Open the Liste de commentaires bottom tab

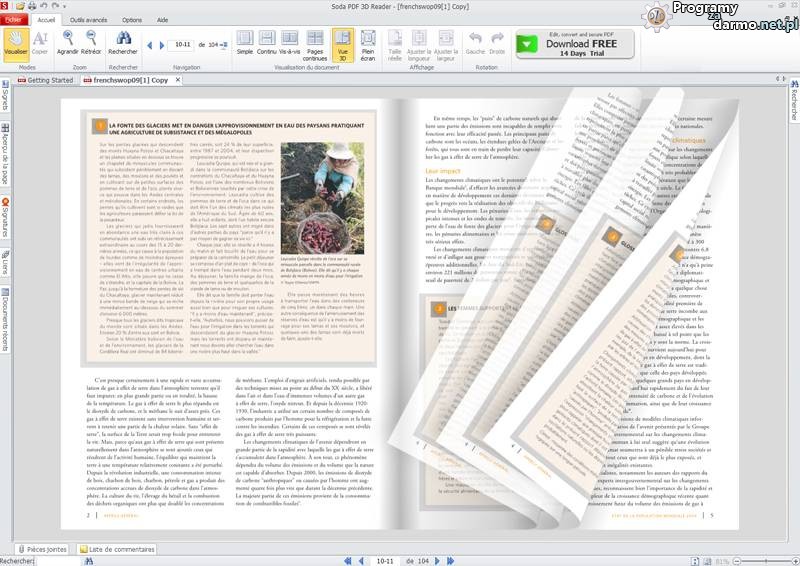click(x=117, y=549)
